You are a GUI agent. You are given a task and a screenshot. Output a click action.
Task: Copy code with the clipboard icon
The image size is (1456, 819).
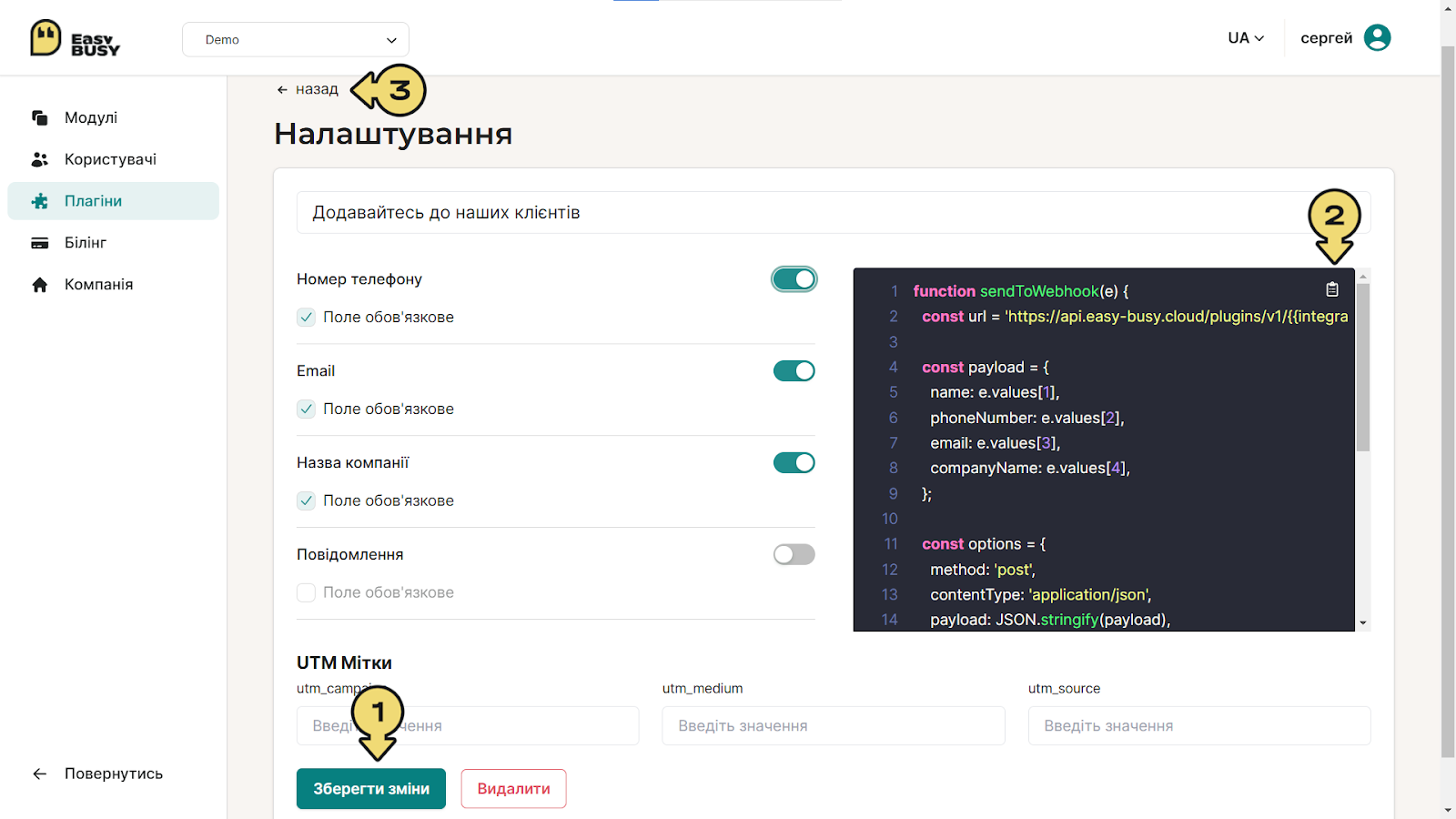(1332, 289)
